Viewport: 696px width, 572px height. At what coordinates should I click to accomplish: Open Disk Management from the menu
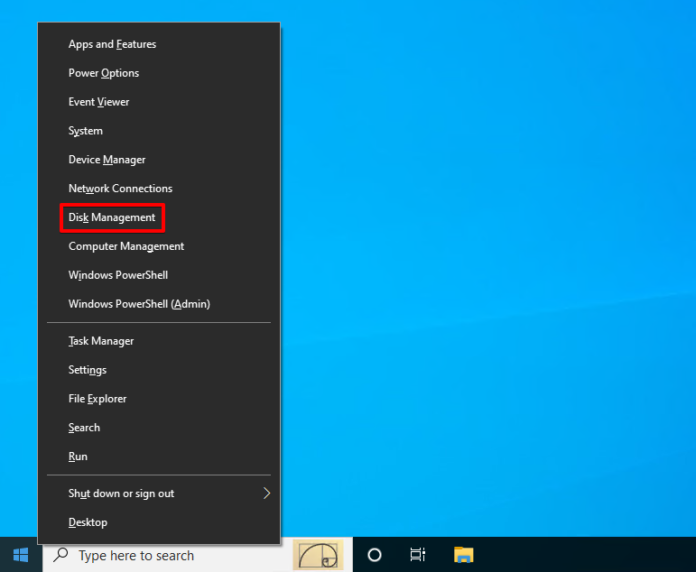pyautogui.click(x=112, y=217)
